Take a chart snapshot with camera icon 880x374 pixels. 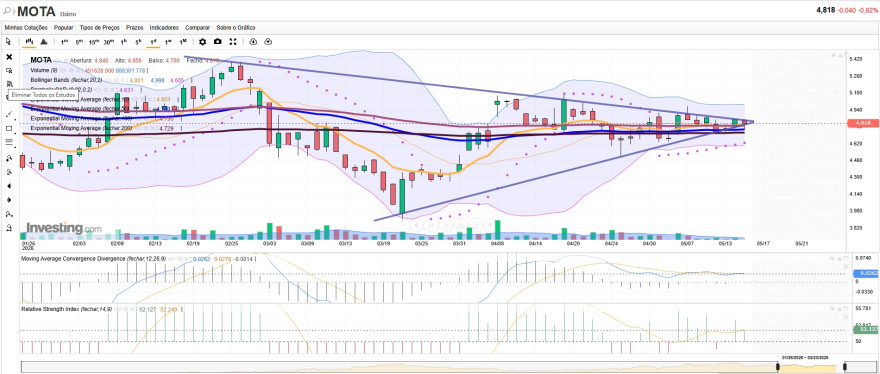coord(218,42)
